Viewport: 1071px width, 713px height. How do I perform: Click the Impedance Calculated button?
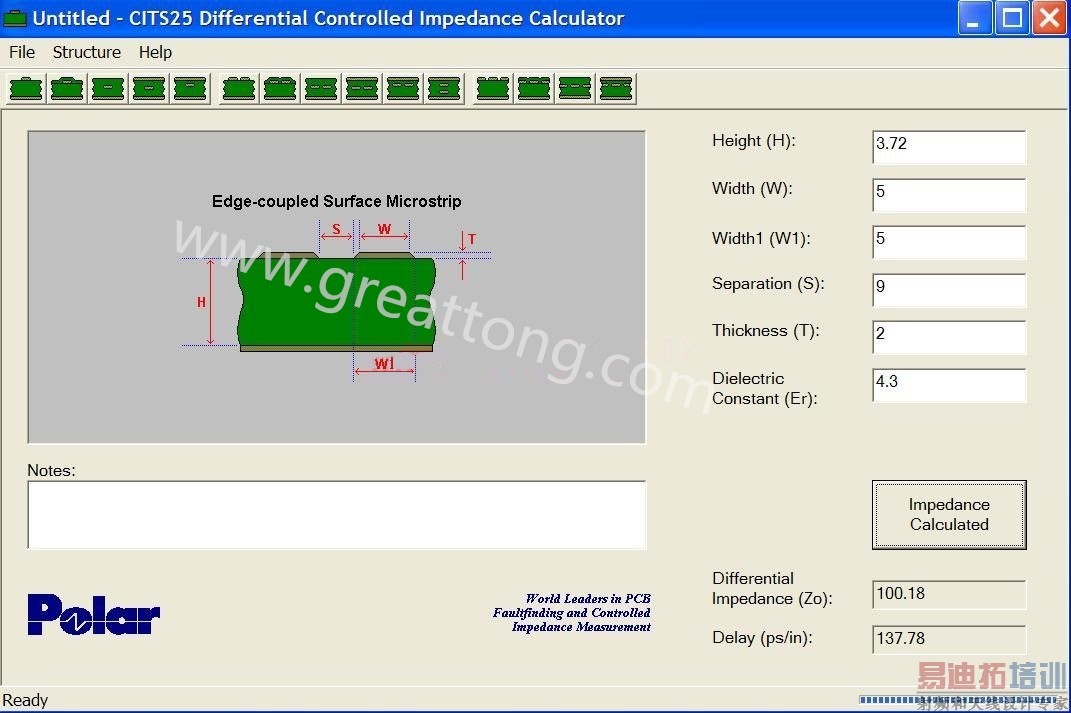[x=949, y=514]
